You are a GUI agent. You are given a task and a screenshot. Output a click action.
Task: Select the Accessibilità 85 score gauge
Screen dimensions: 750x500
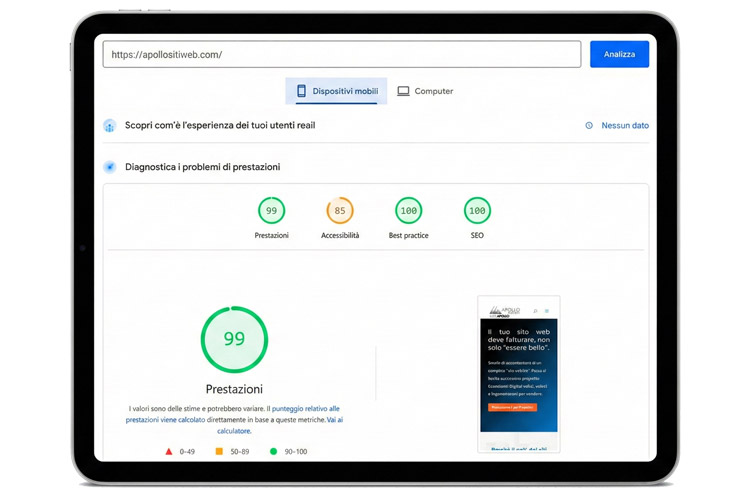tap(340, 211)
